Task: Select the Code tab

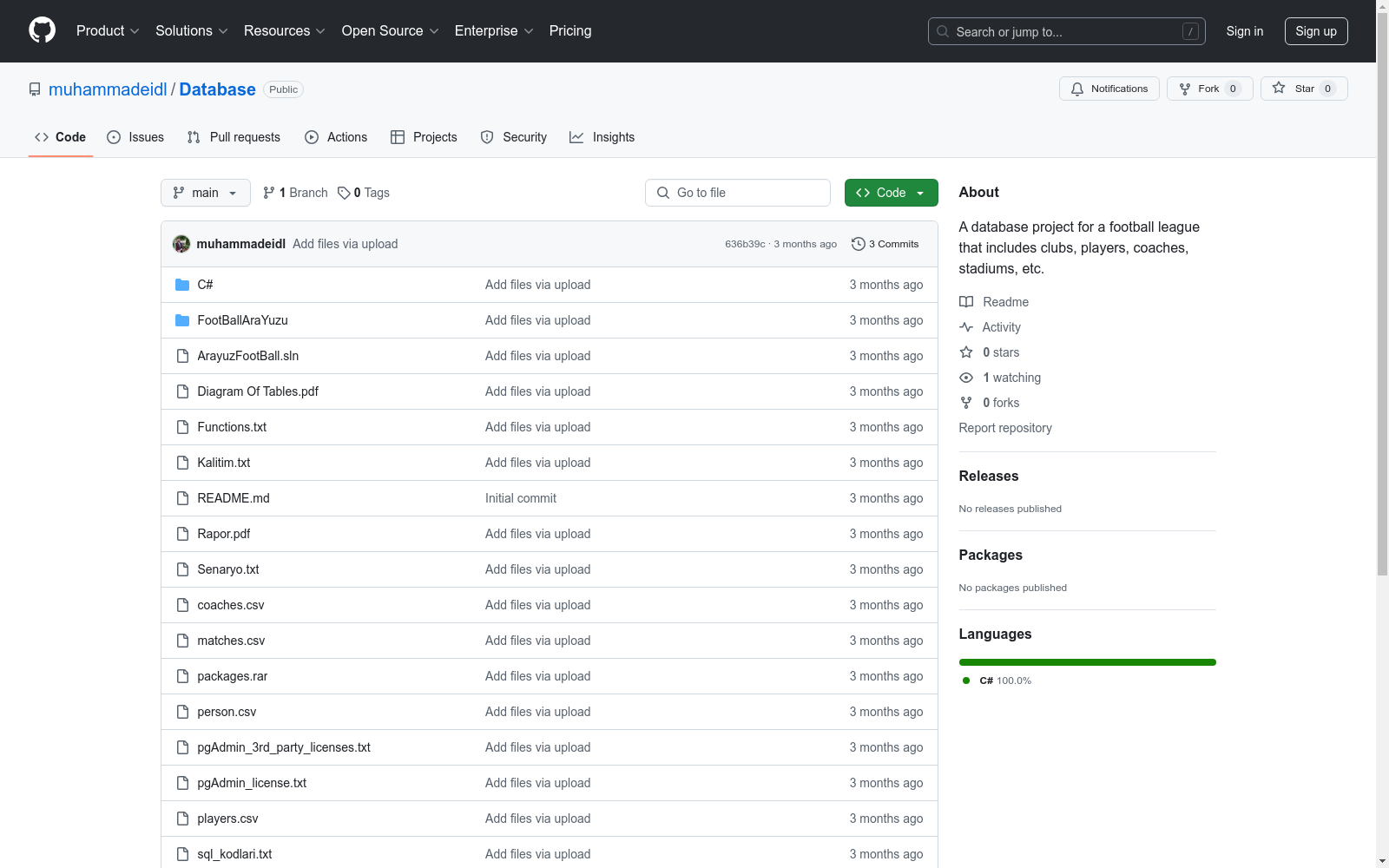Action: [61, 137]
